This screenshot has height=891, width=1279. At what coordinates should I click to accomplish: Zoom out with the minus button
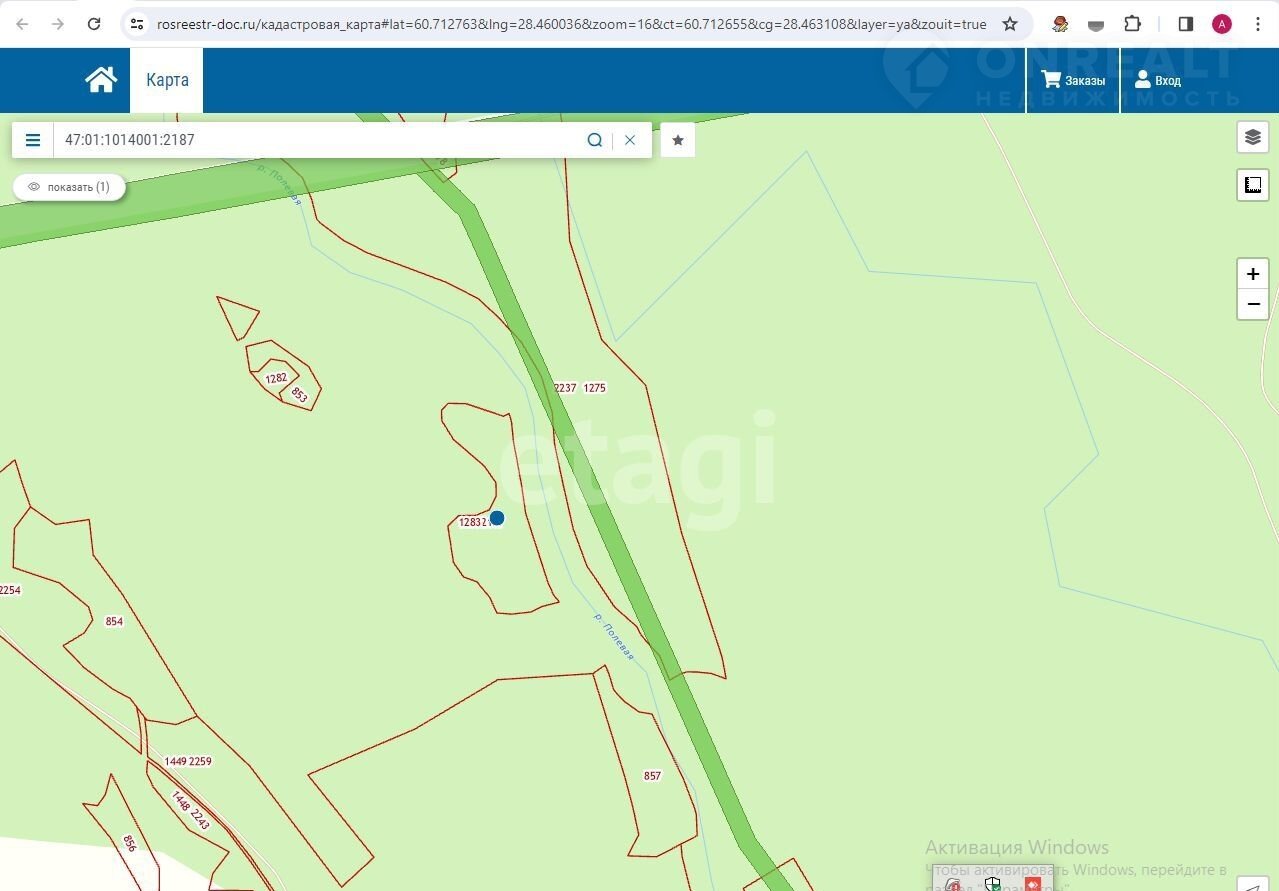(x=1252, y=304)
